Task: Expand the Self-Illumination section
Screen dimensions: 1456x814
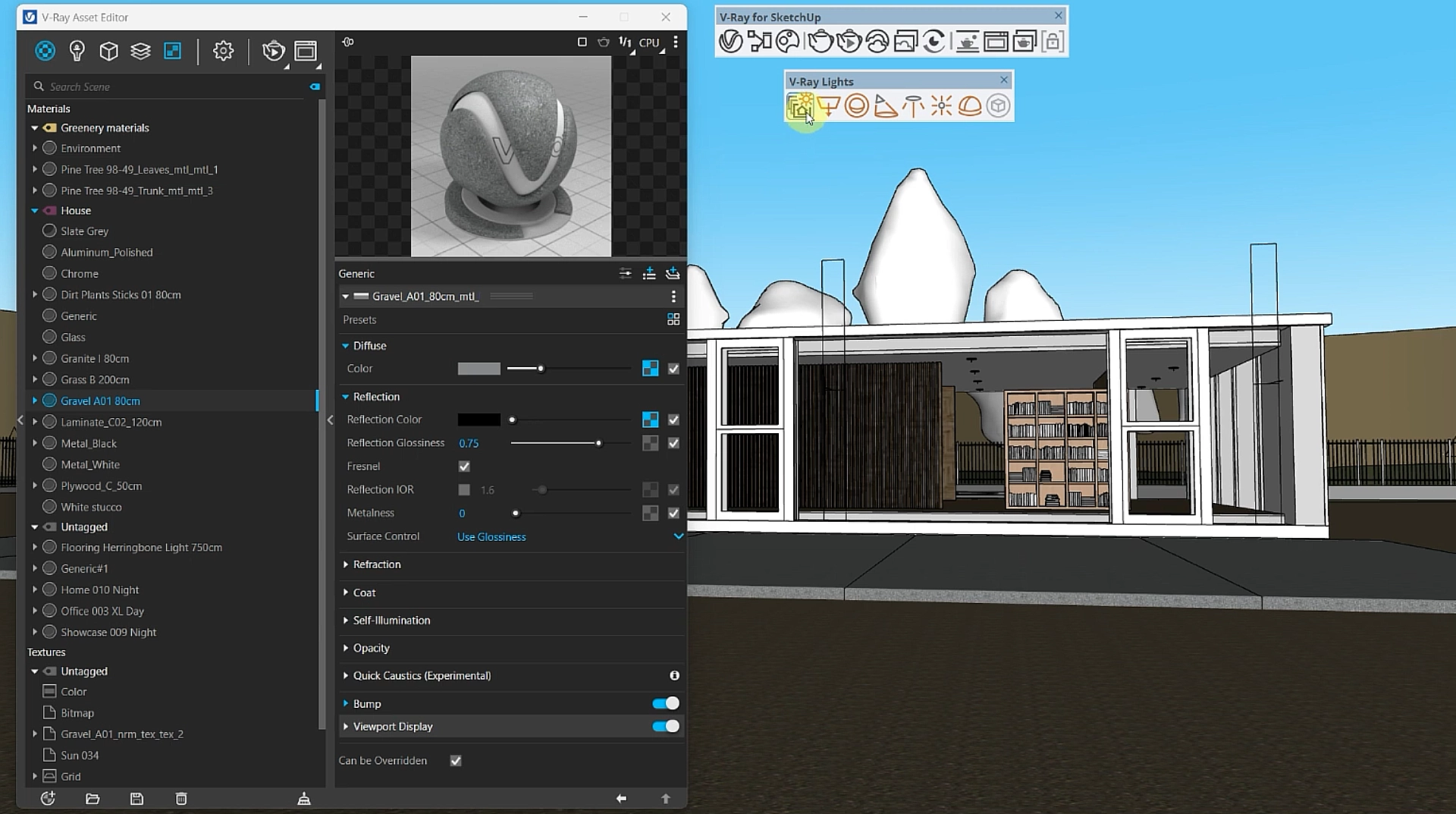Action: click(x=391, y=621)
